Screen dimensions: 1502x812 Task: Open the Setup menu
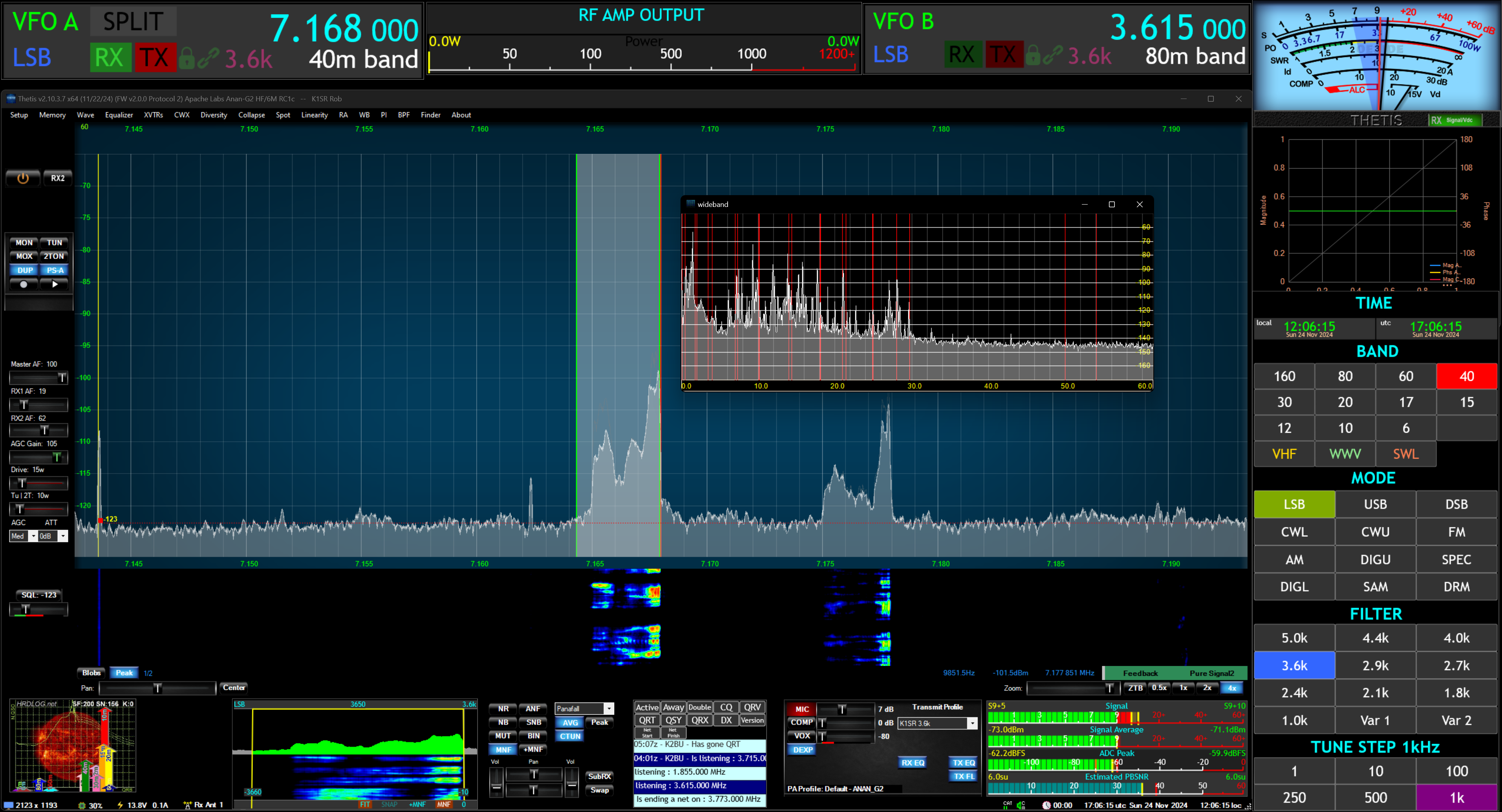pyautogui.click(x=19, y=115)
